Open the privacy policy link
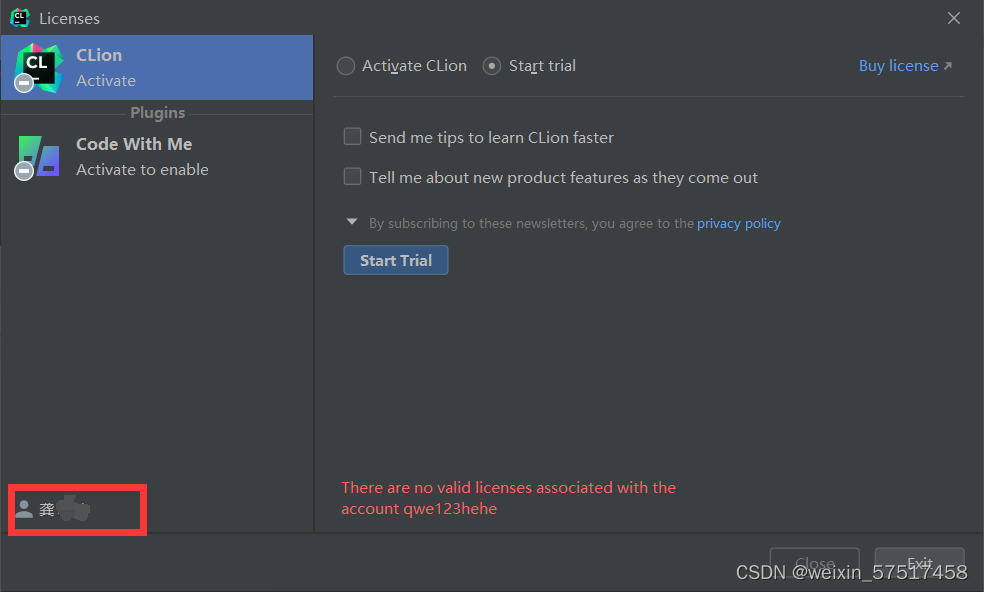The image size is (984, 592). pyautogui.click(x=738, y=223)
